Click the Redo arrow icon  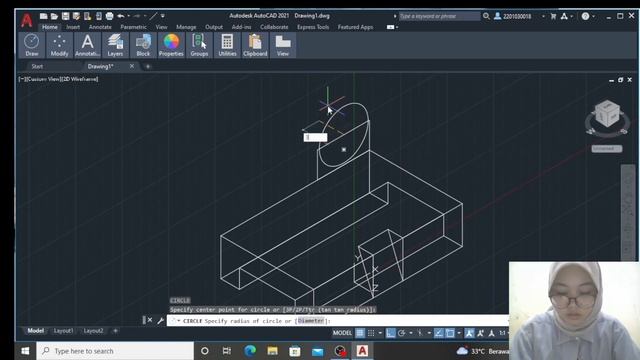tap(137, 16)
